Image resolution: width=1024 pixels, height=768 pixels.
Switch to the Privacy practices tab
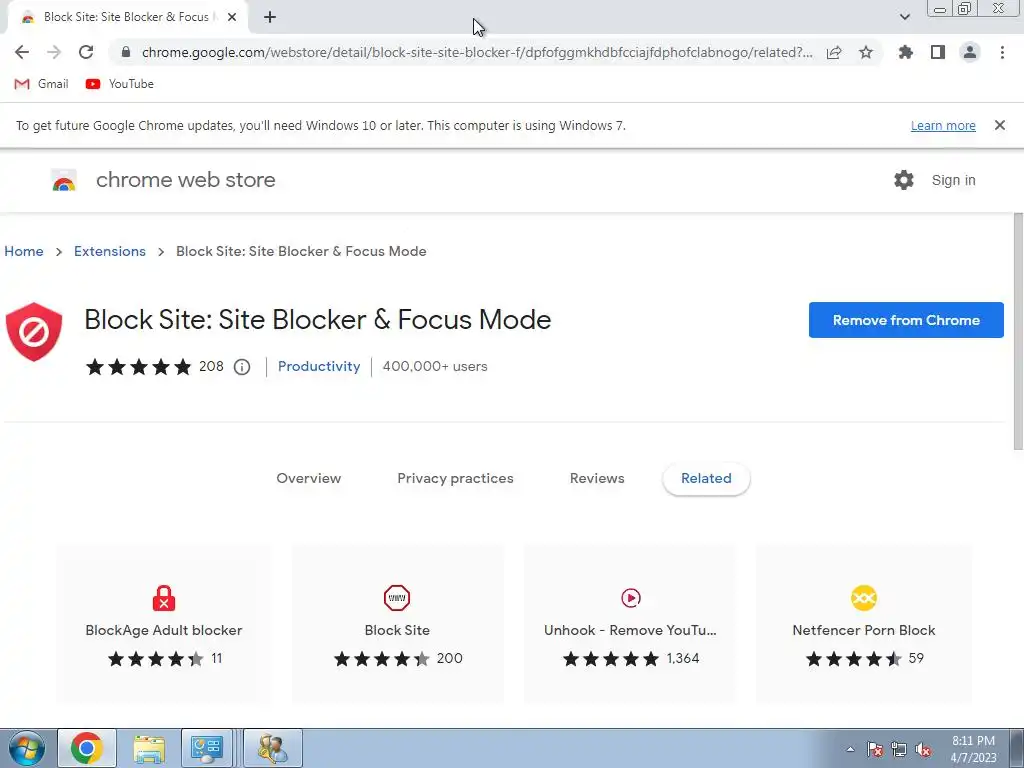(455, 478)
